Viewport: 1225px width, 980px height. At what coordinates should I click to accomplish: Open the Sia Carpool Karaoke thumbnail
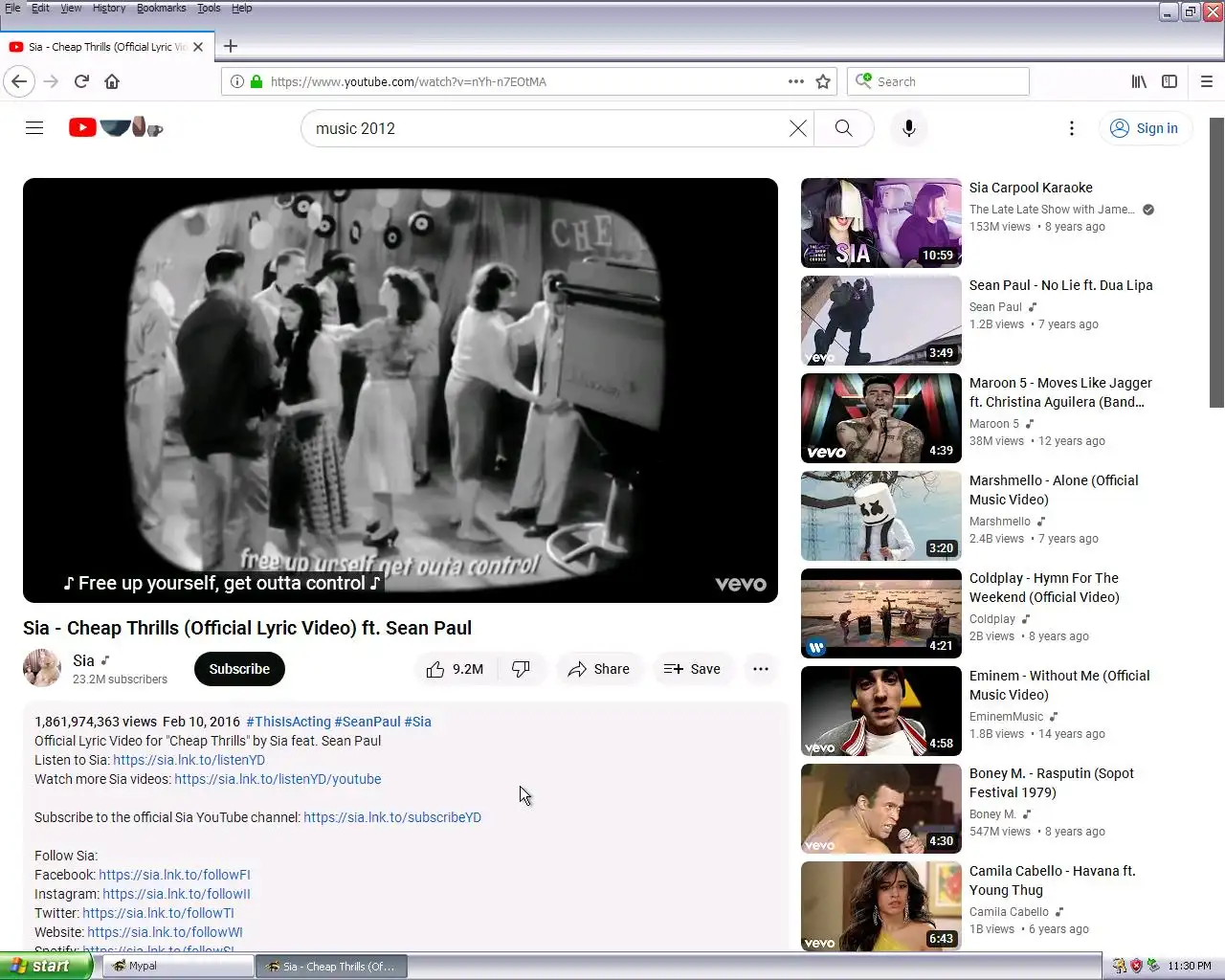pos(881,223)
